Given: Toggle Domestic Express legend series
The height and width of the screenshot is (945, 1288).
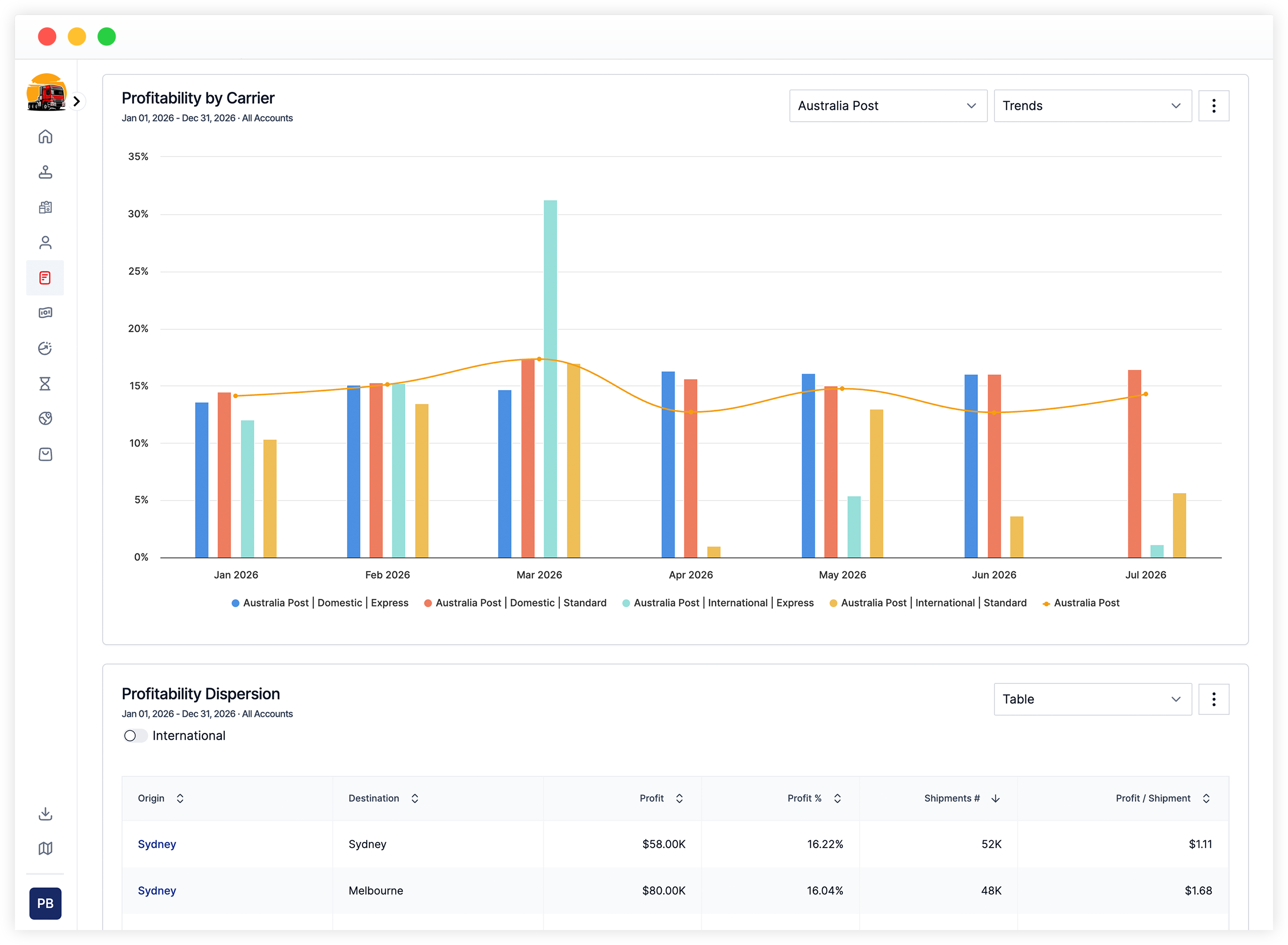Looking at the screenshot, I should [320, 603].
